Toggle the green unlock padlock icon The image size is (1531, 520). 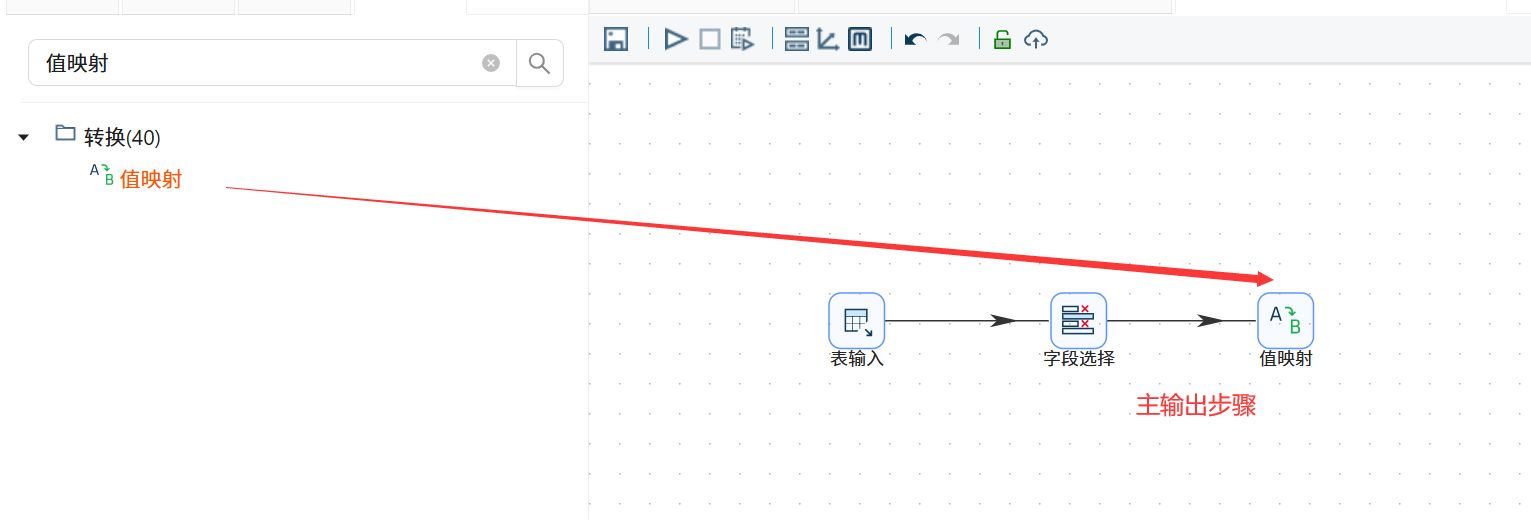point(1002,40)
